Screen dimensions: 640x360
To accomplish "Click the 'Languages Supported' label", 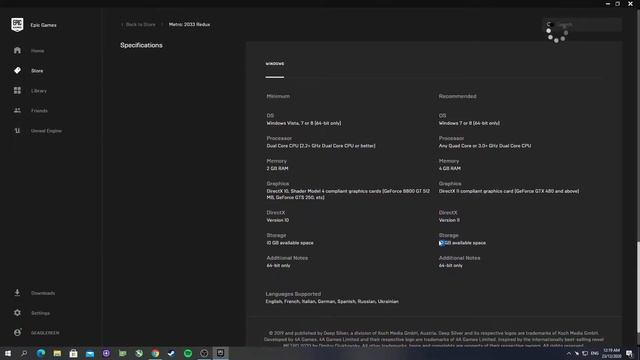I will tap(293, 294).
